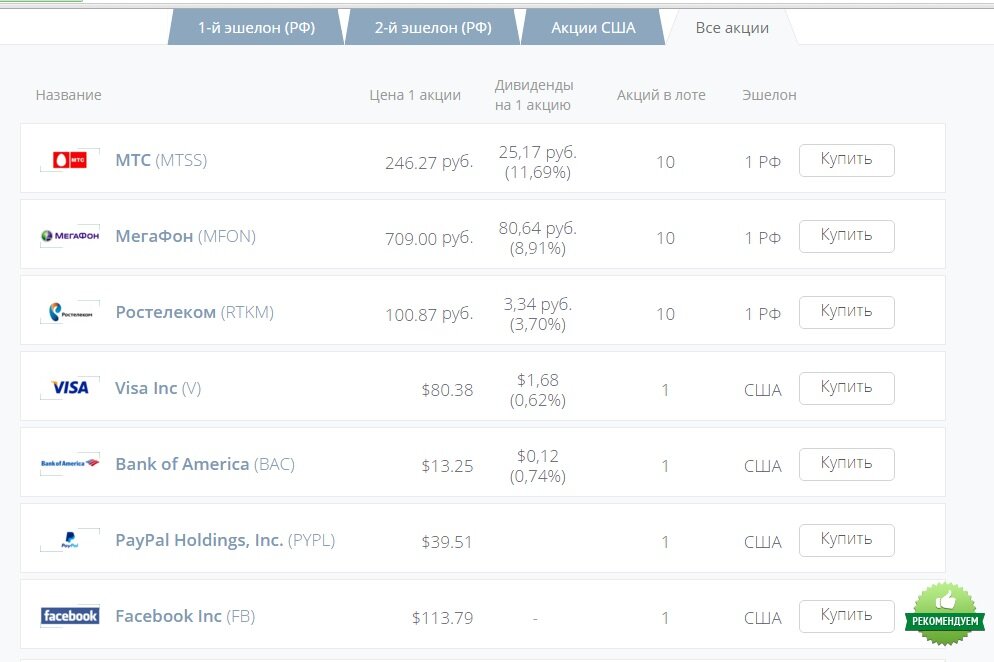994x662 pixels.
Task: Buy МТС shares with Купить button
Action: pyautogui.click(x=846, y=160)
